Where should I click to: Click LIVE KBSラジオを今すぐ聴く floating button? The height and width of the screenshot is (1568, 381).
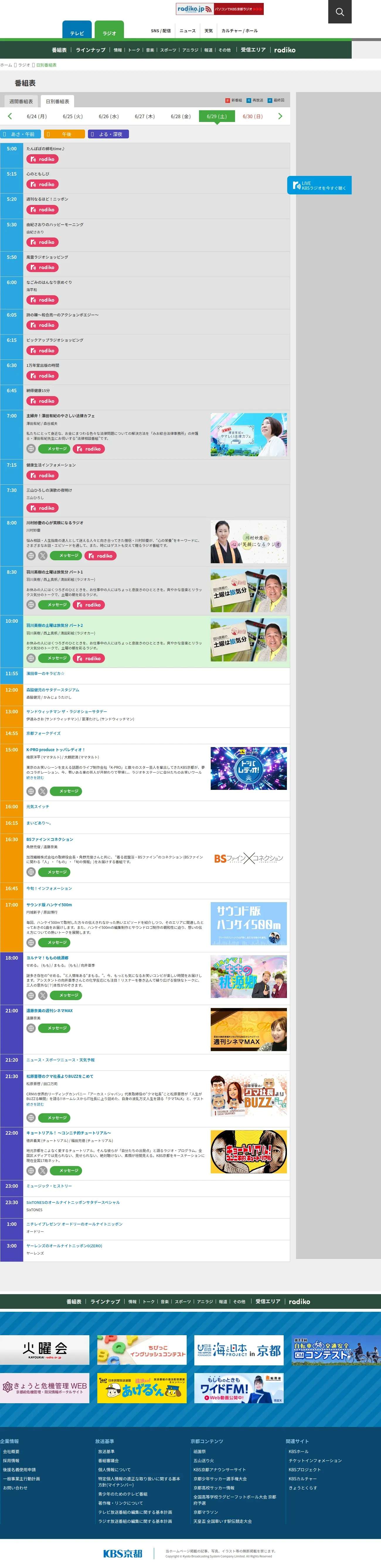319,185
